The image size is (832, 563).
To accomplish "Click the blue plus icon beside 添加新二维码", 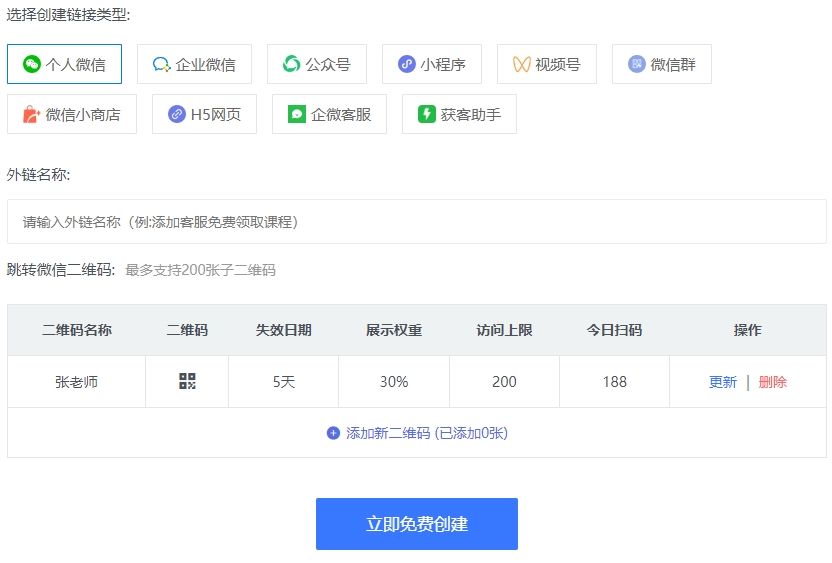I will pos(333,434).
